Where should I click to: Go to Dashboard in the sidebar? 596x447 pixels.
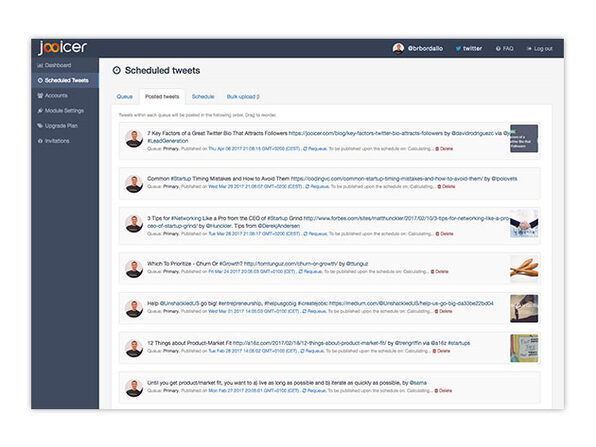pyautogui.click(x=54, y=65)
